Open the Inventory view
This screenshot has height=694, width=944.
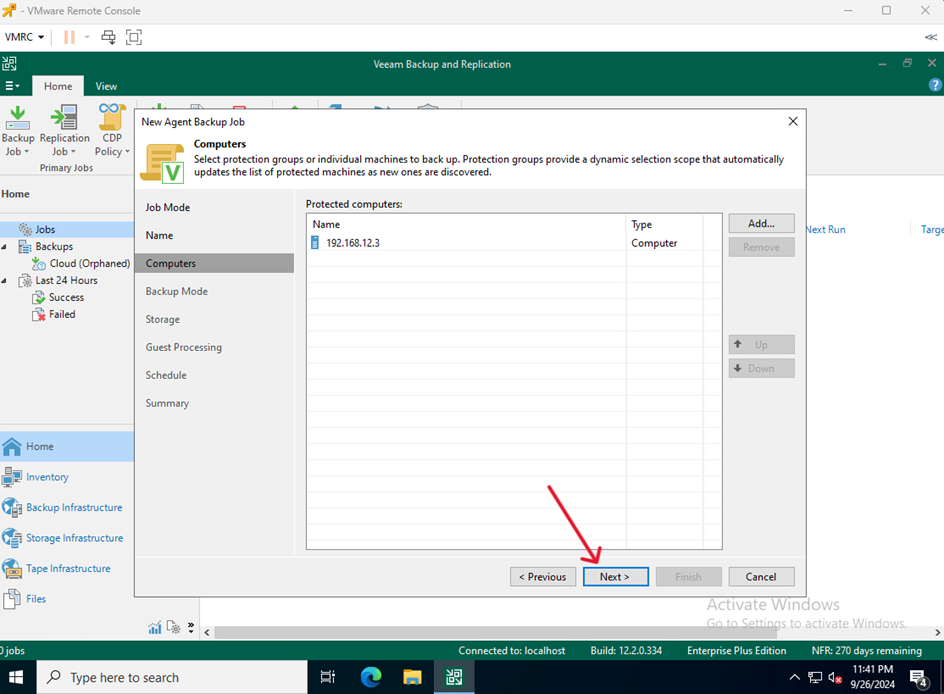47,477
